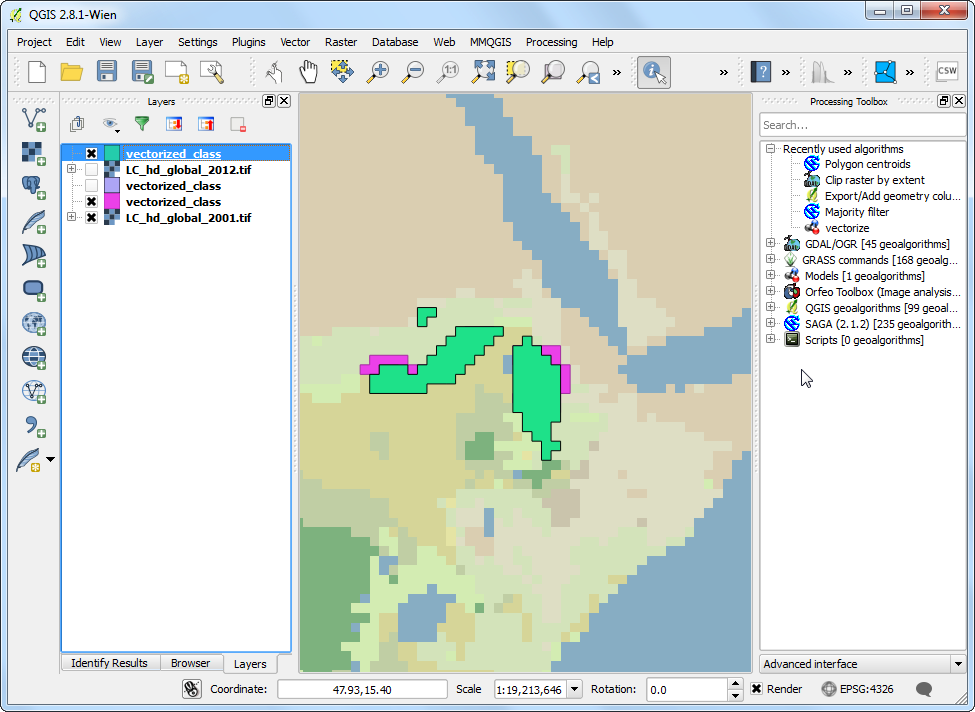Switch to the Browser tab

[190, 663]
